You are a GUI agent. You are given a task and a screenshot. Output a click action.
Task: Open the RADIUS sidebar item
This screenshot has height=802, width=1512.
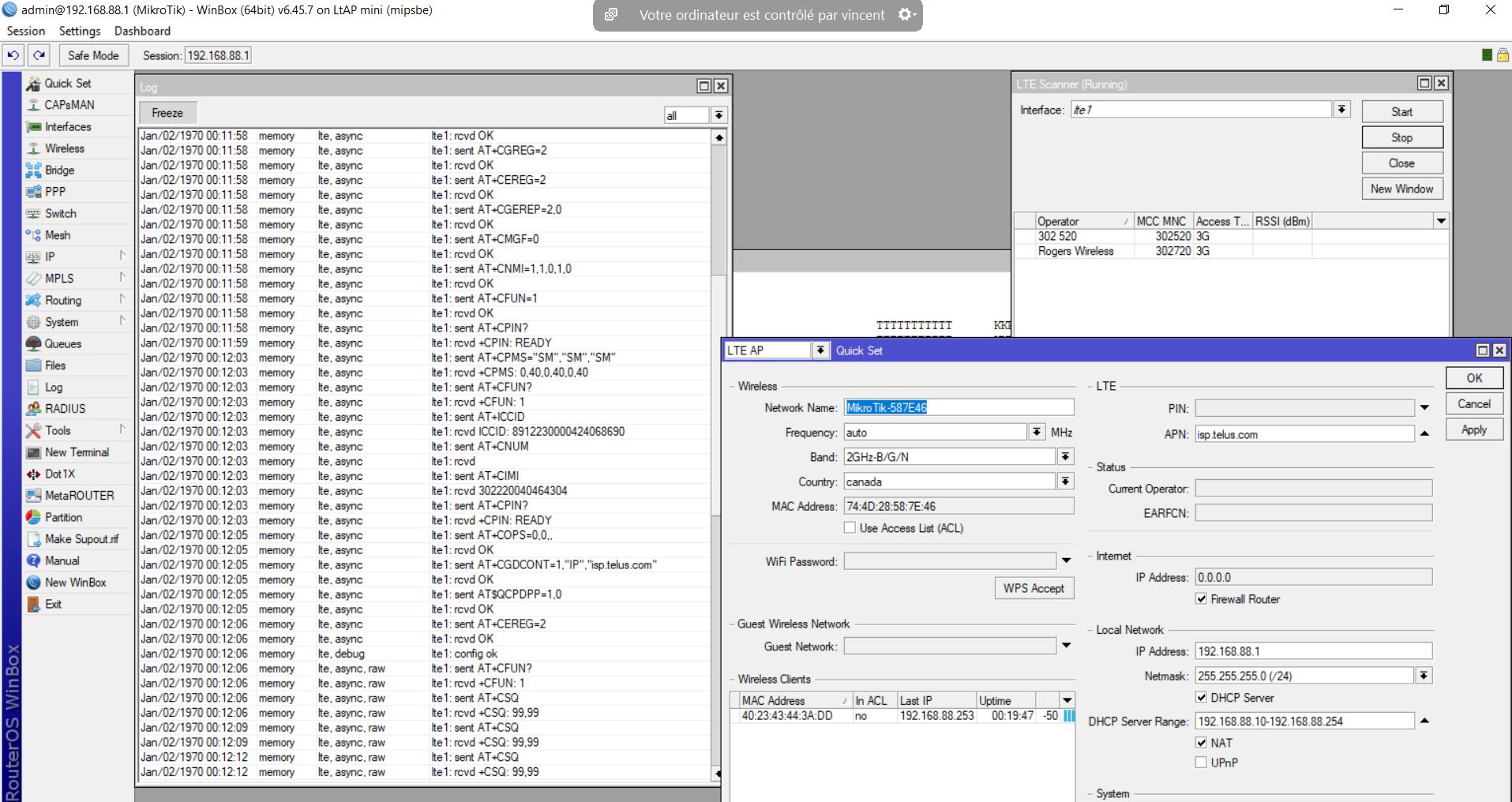(x=65, y=409)
